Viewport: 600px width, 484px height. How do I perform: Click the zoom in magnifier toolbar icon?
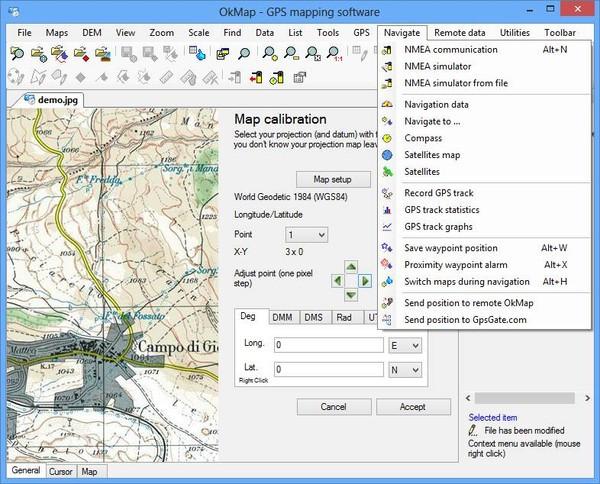point(271,53)
